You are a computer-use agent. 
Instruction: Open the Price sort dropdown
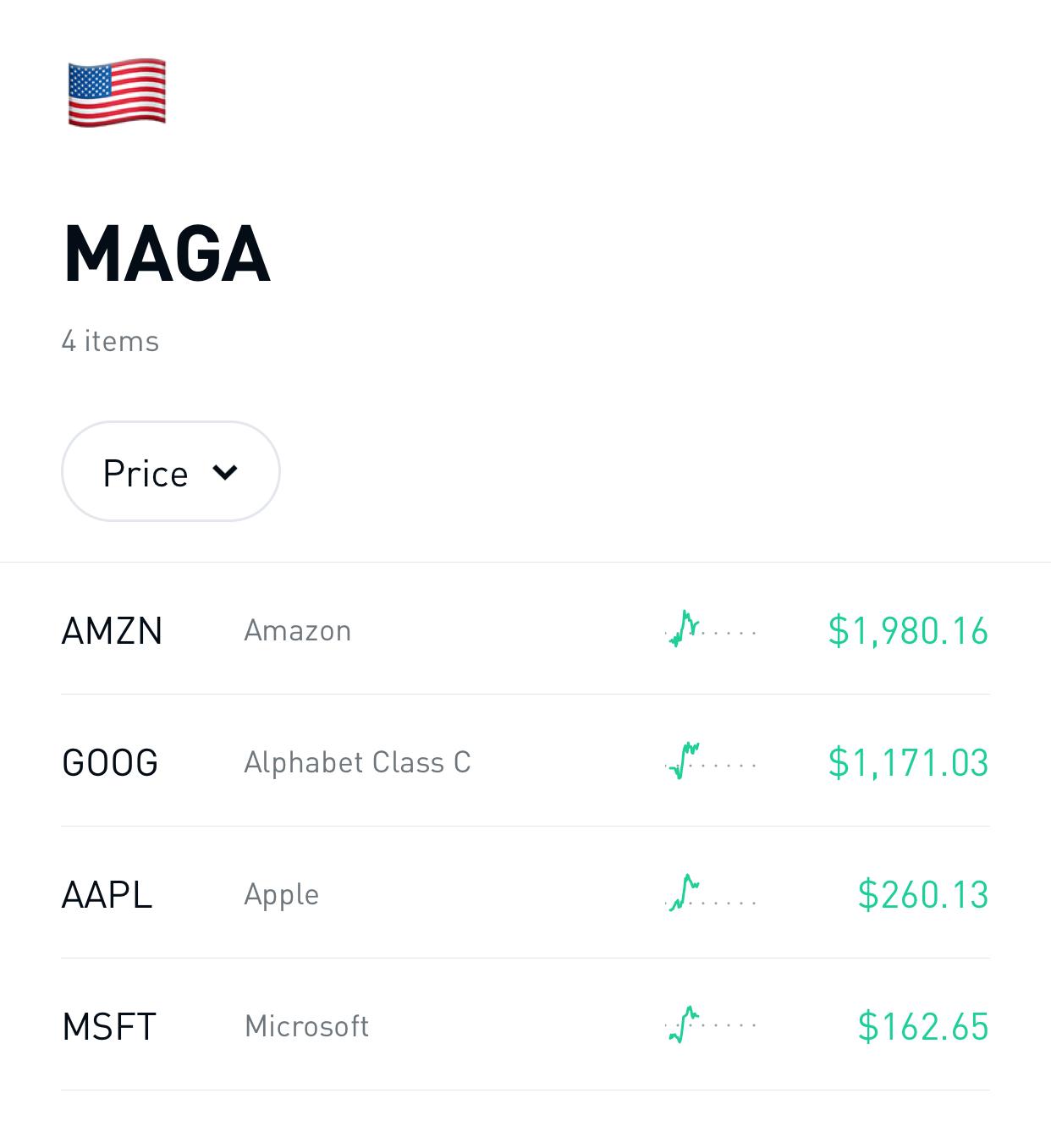coord(171,471)
